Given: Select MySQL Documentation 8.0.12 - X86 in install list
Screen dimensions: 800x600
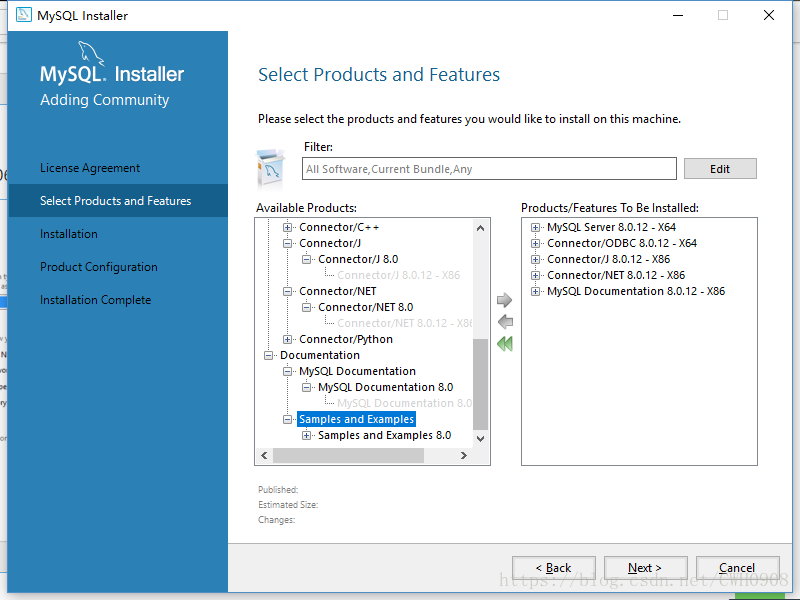Looking at the screenshot, I should coord(636,292).
